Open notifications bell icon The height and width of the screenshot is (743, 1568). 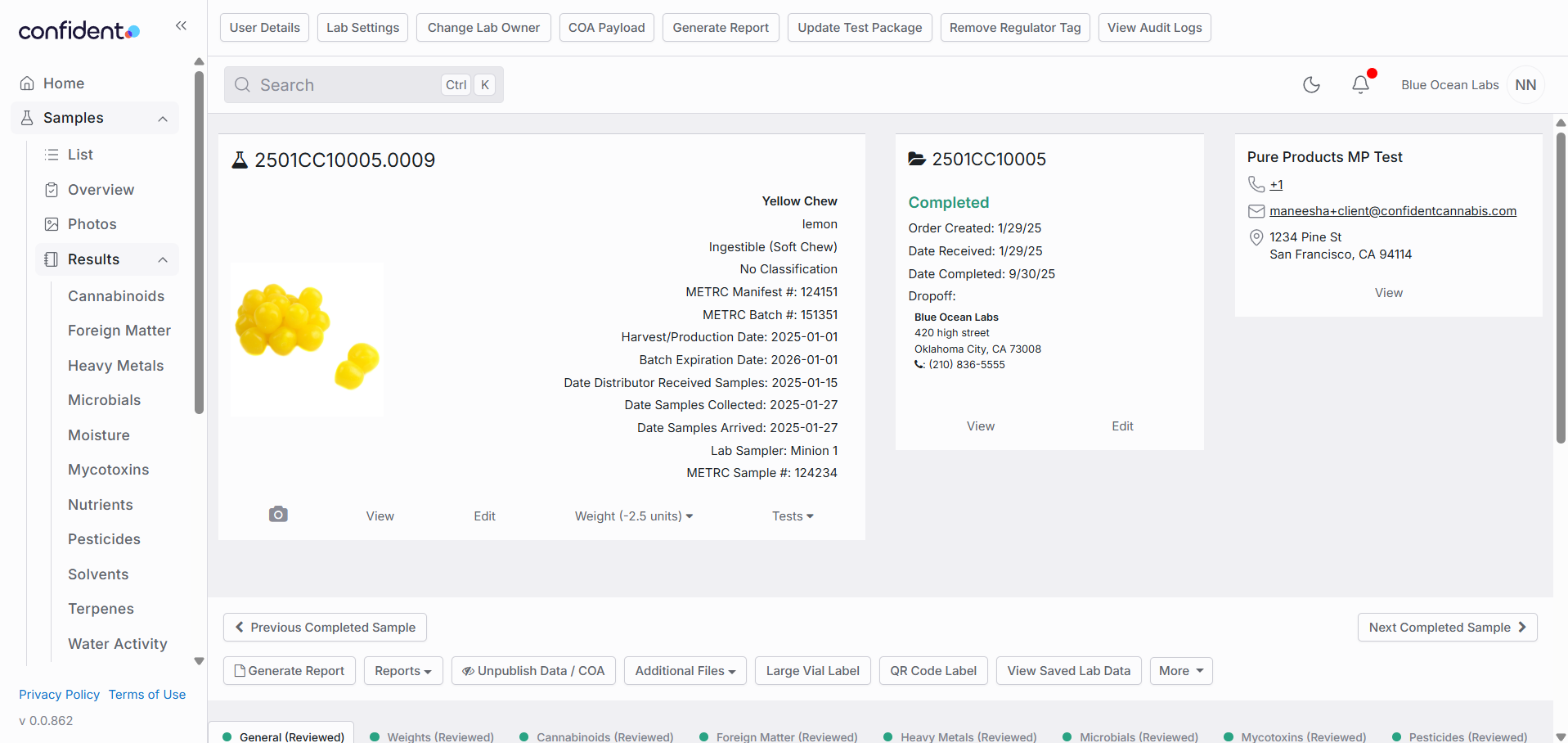point(1360,84)
